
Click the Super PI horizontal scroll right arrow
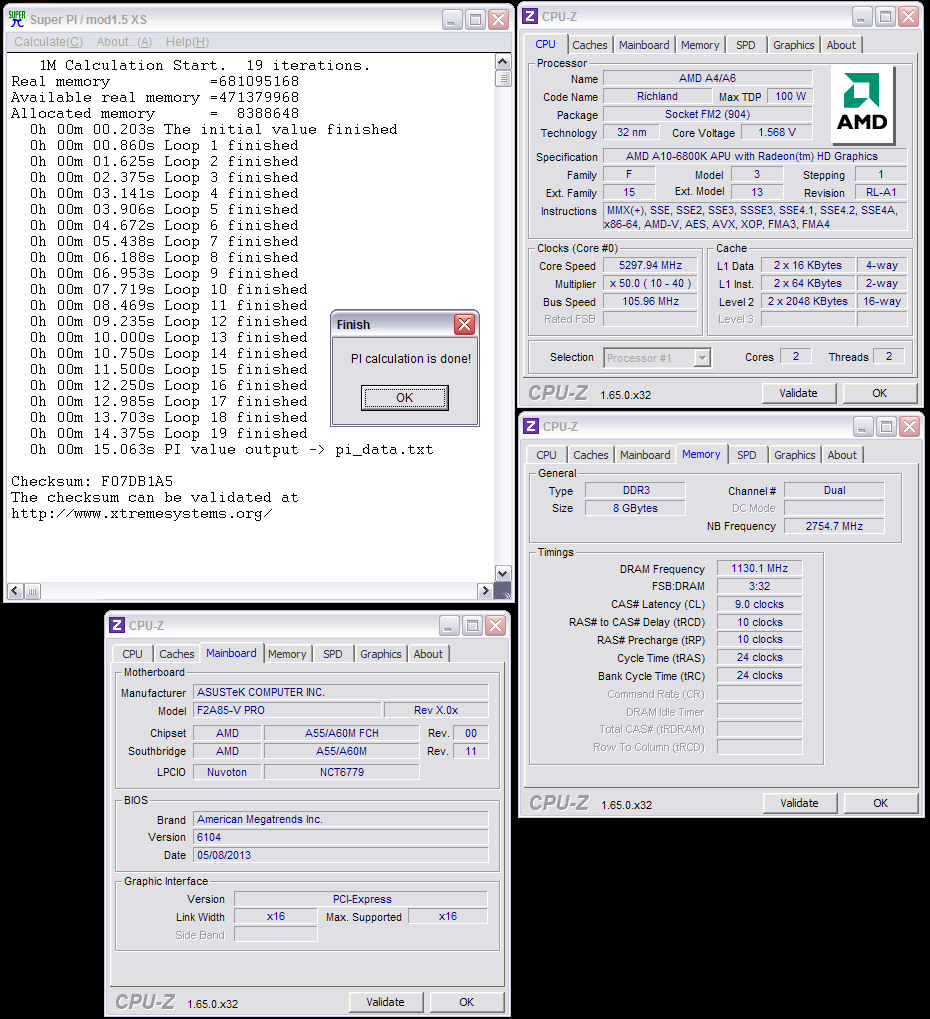(x=485, y=591)
